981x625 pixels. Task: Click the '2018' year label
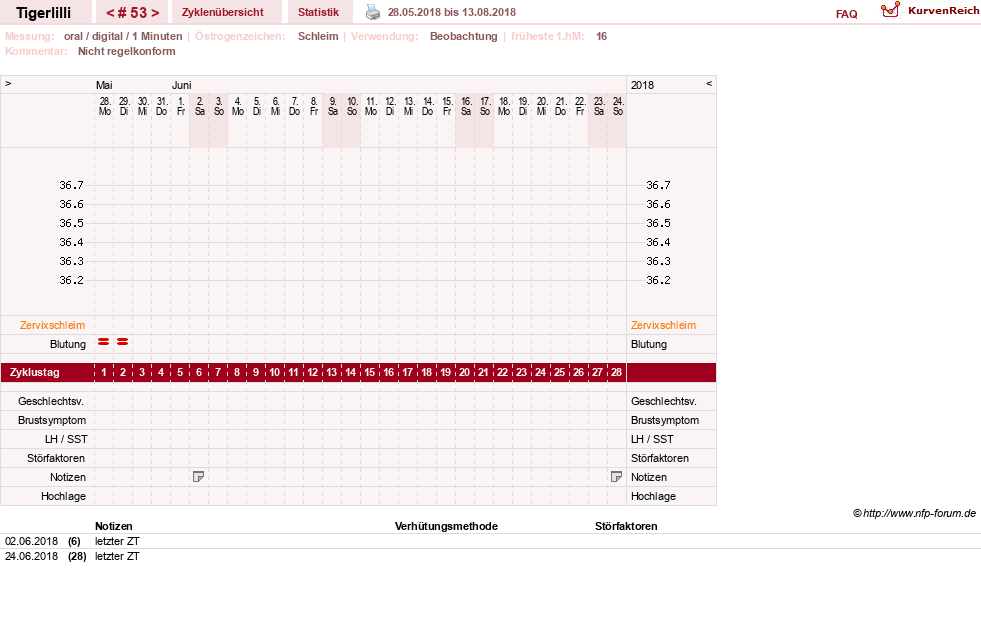click(x=642, y=85)
